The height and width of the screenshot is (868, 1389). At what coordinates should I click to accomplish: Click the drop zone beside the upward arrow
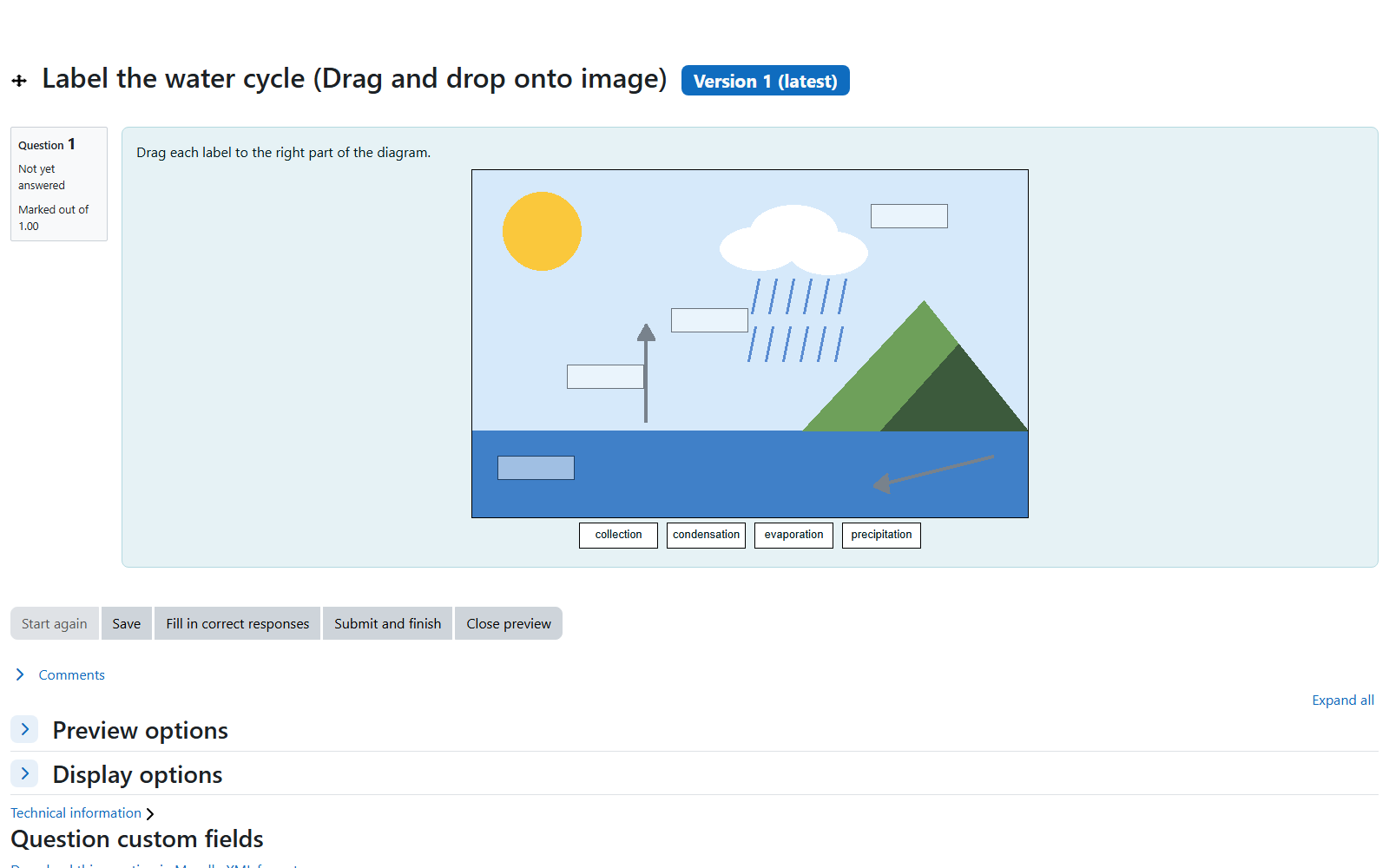tap(605, 377)
